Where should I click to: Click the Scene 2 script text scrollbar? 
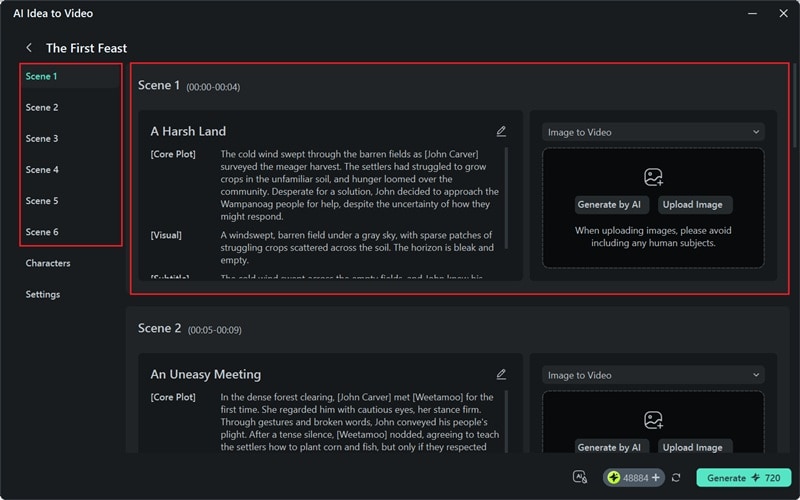pos(506,421)
